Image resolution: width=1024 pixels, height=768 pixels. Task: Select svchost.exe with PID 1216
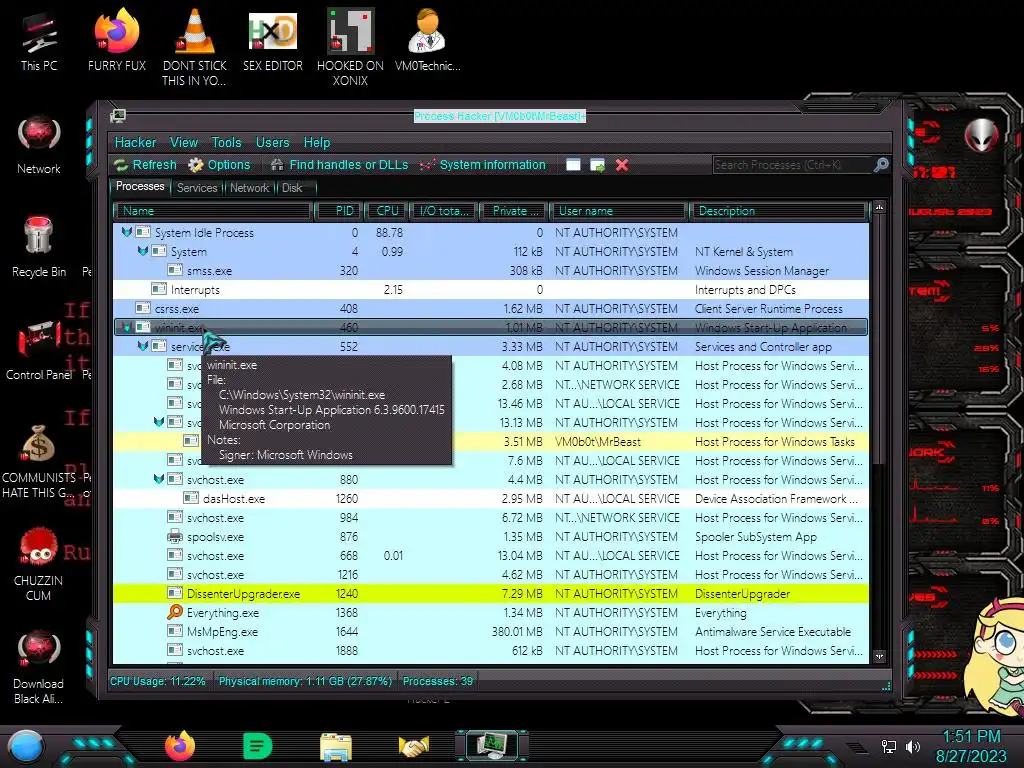click(x=490, y=575)
